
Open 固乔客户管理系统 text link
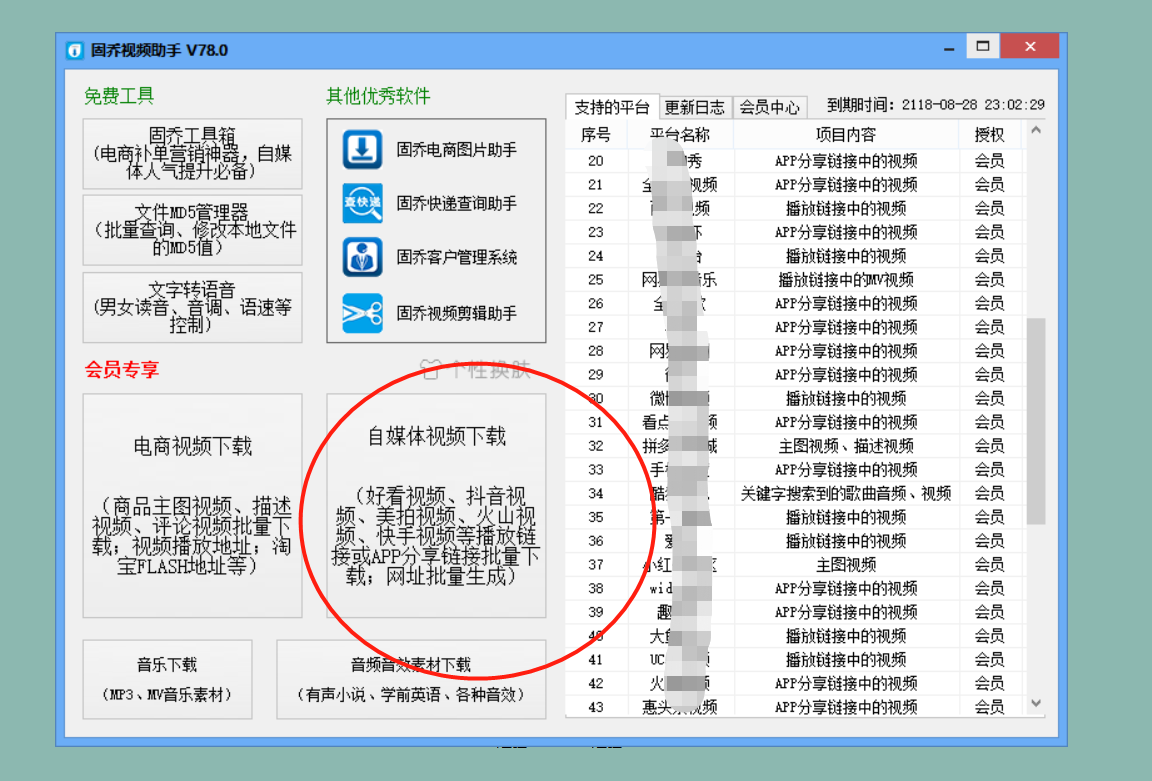pyautogui.click(x=456, y=257)
